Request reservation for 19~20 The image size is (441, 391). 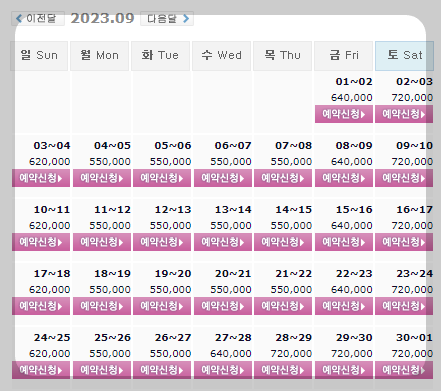click(162, 306)
